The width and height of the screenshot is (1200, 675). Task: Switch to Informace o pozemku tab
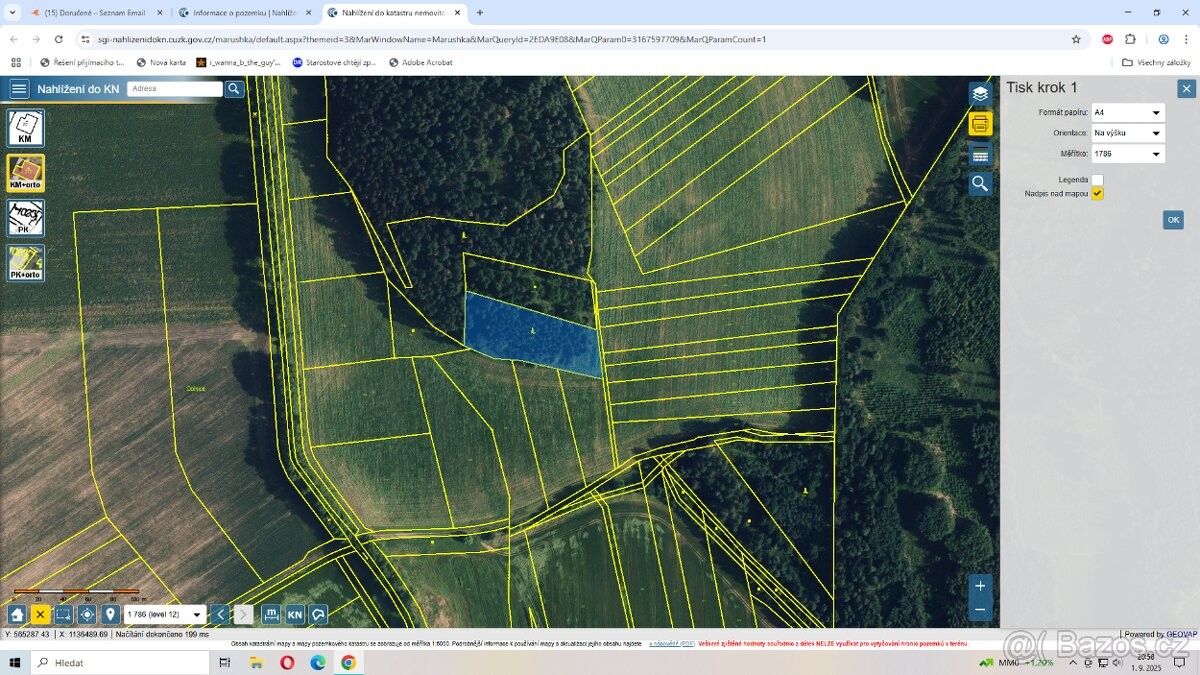pos(243,13)
